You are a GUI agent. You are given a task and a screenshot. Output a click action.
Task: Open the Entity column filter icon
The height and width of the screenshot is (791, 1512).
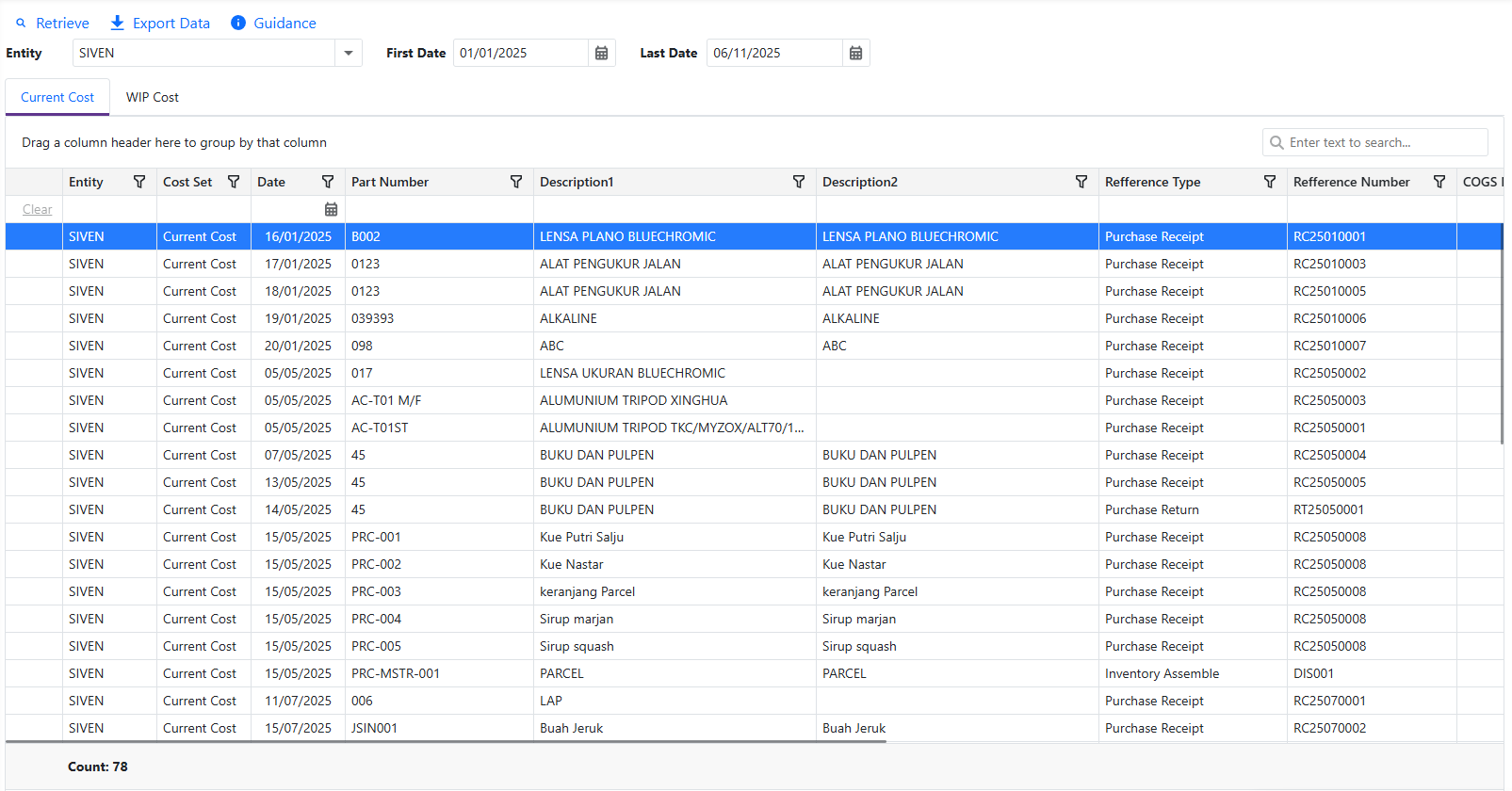coord(139,182)
